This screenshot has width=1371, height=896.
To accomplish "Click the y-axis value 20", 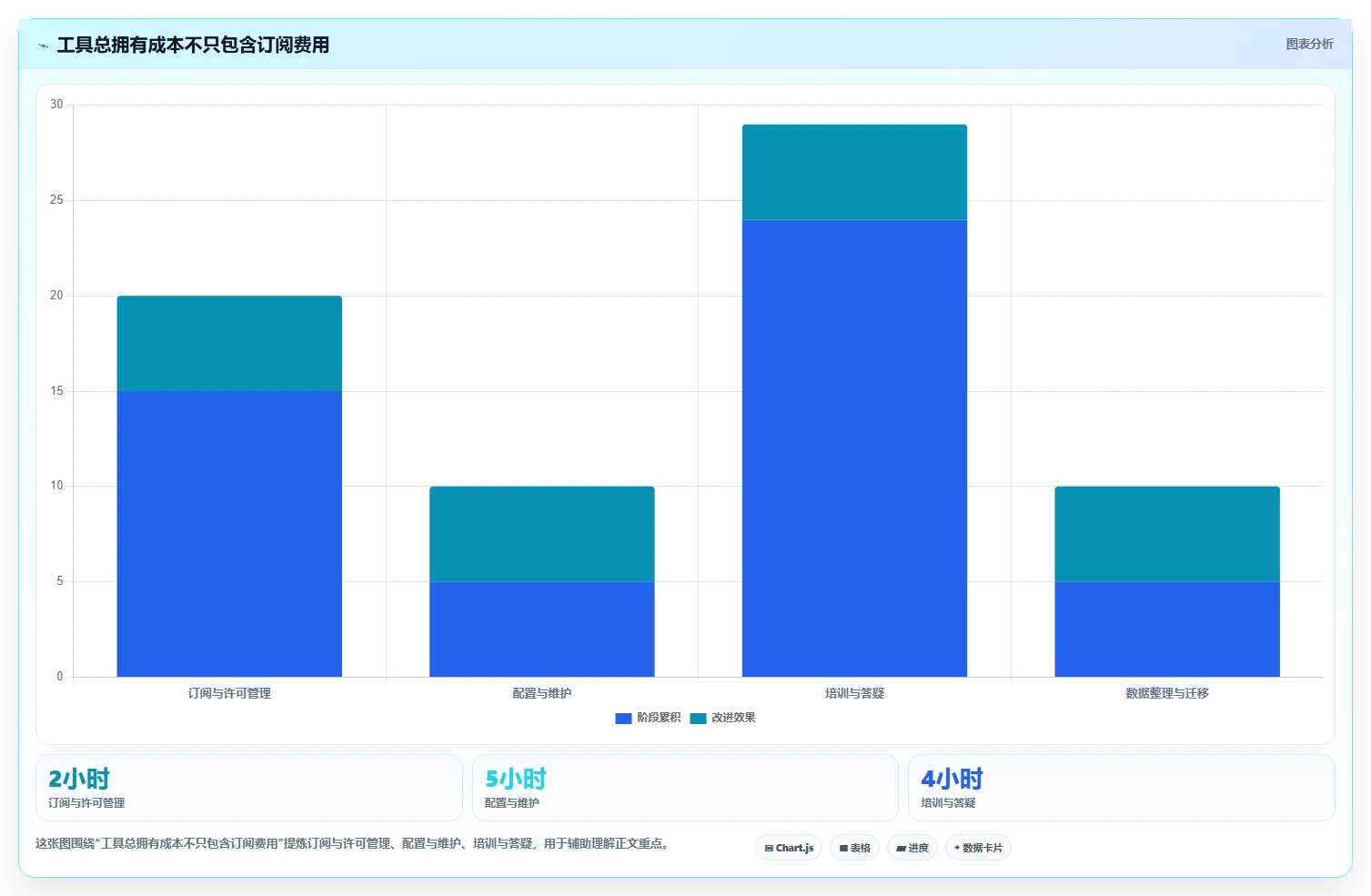I will click(x=56, y=296).
